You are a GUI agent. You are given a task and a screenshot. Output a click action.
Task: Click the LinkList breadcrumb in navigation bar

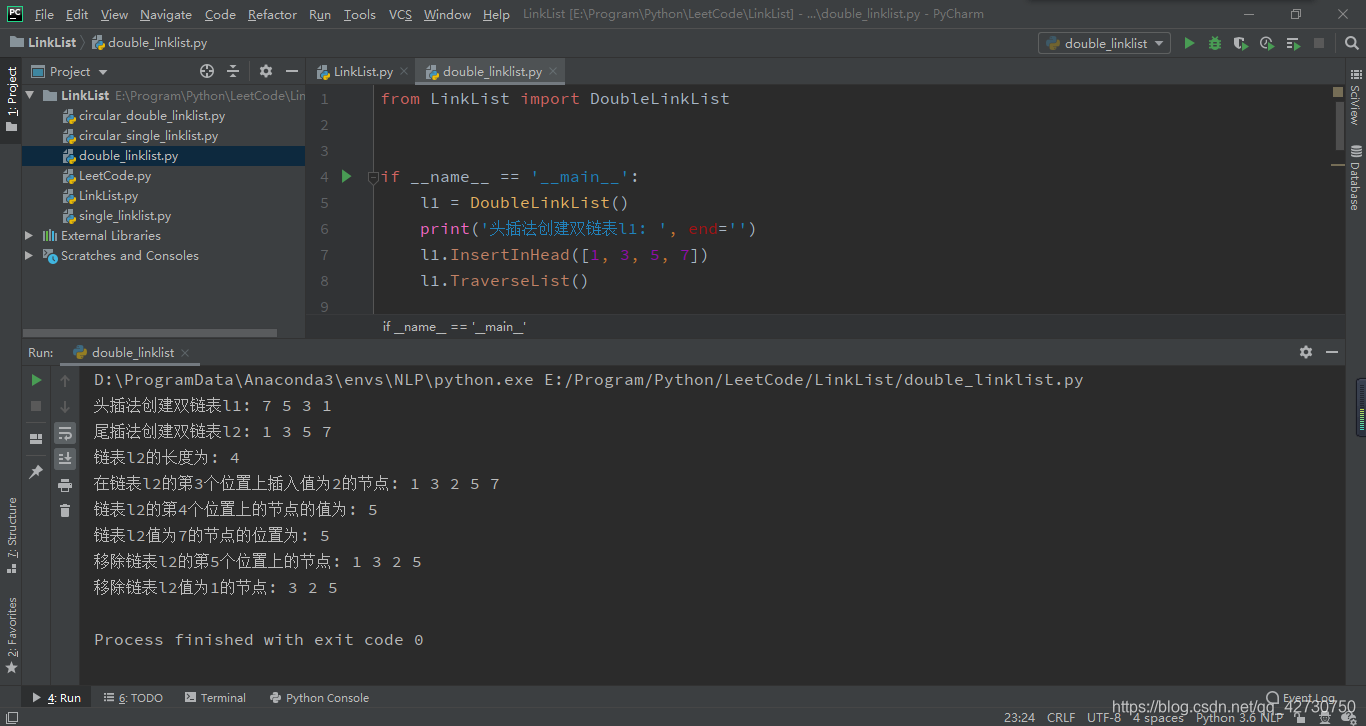coord(43,43)
